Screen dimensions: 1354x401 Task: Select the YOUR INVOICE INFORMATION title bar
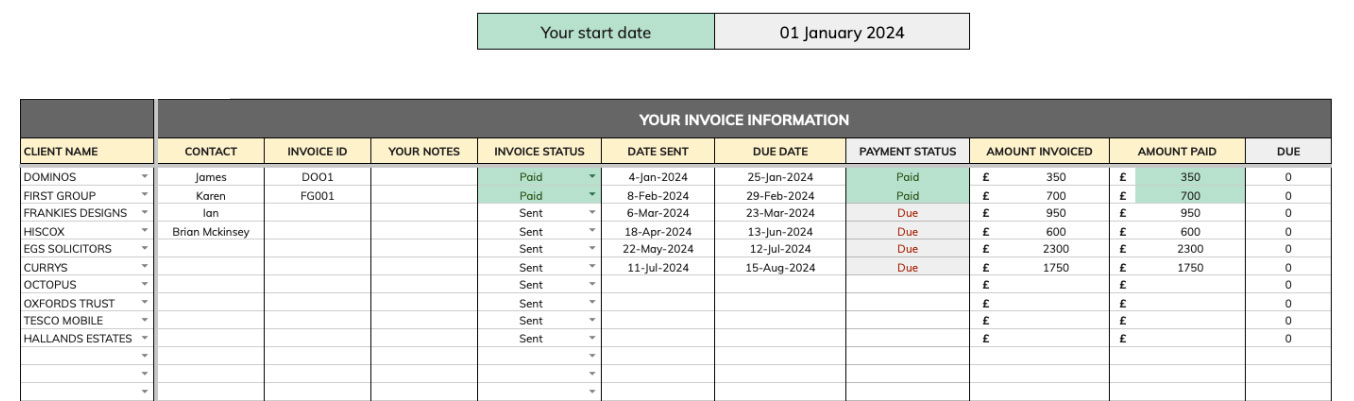pos(744,120)
